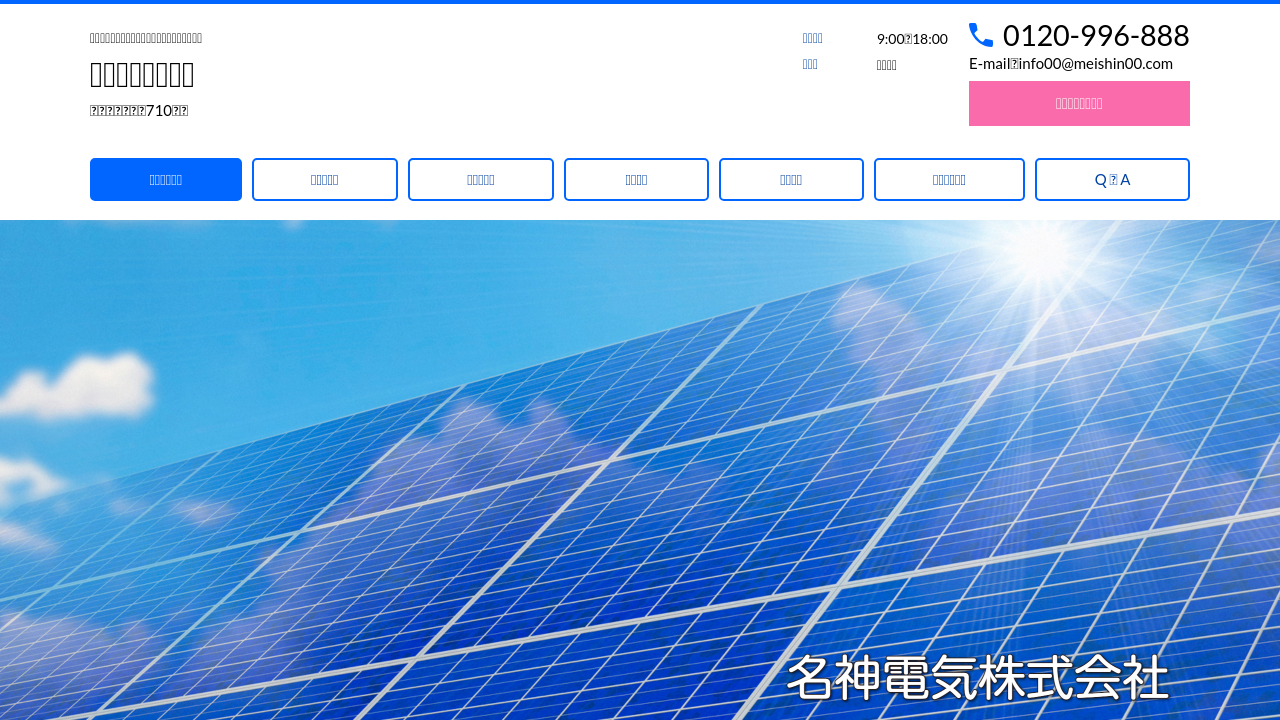Click the black text below 9:00–18:00

(x=886, y=65)
